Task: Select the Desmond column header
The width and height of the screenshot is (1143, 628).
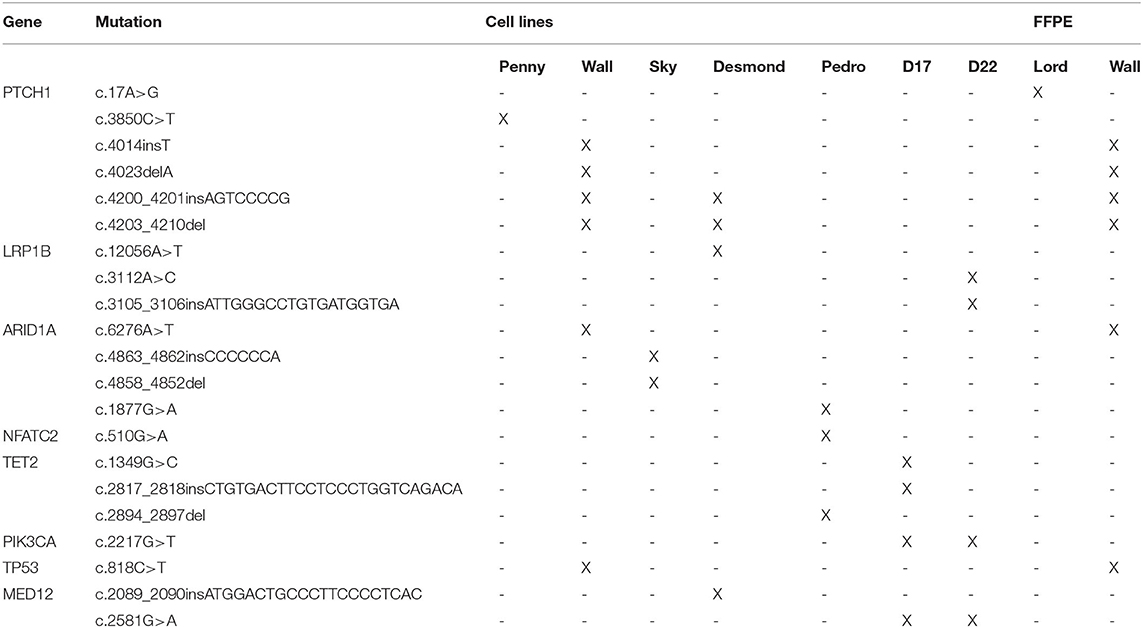Action: pos(749,67)
